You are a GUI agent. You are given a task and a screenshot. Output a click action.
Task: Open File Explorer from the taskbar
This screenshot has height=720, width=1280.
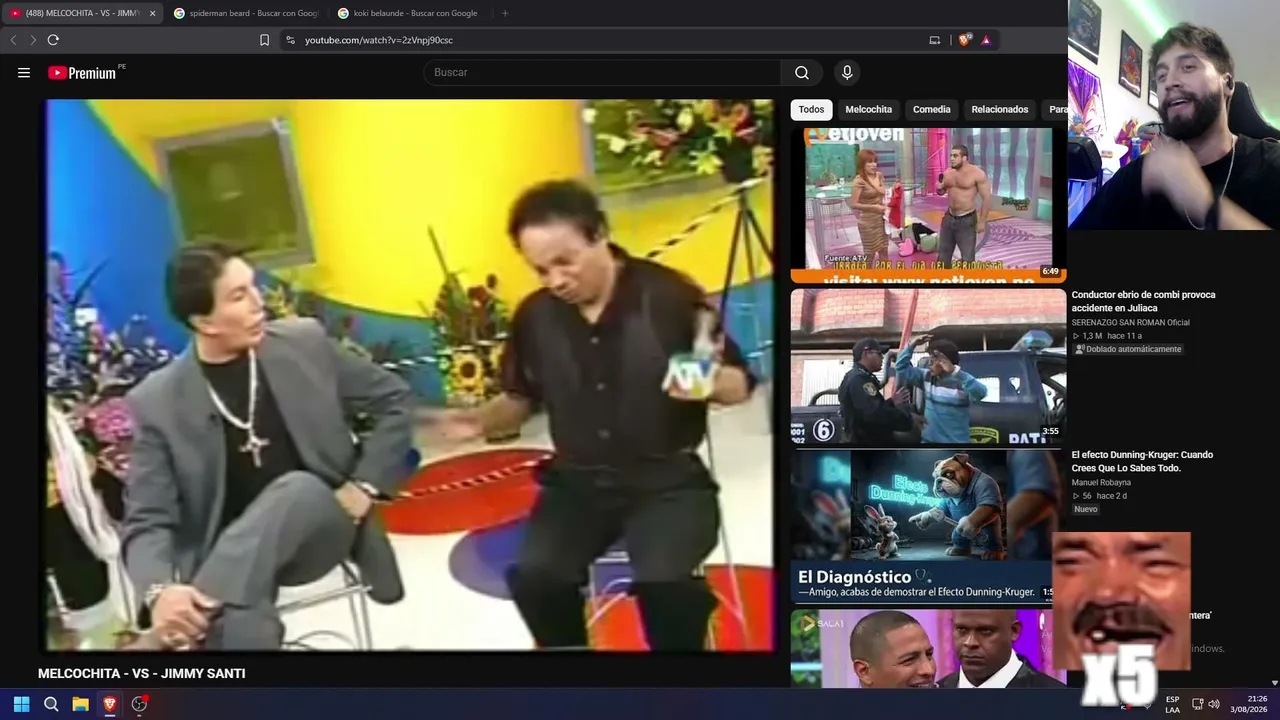[80, 704]
